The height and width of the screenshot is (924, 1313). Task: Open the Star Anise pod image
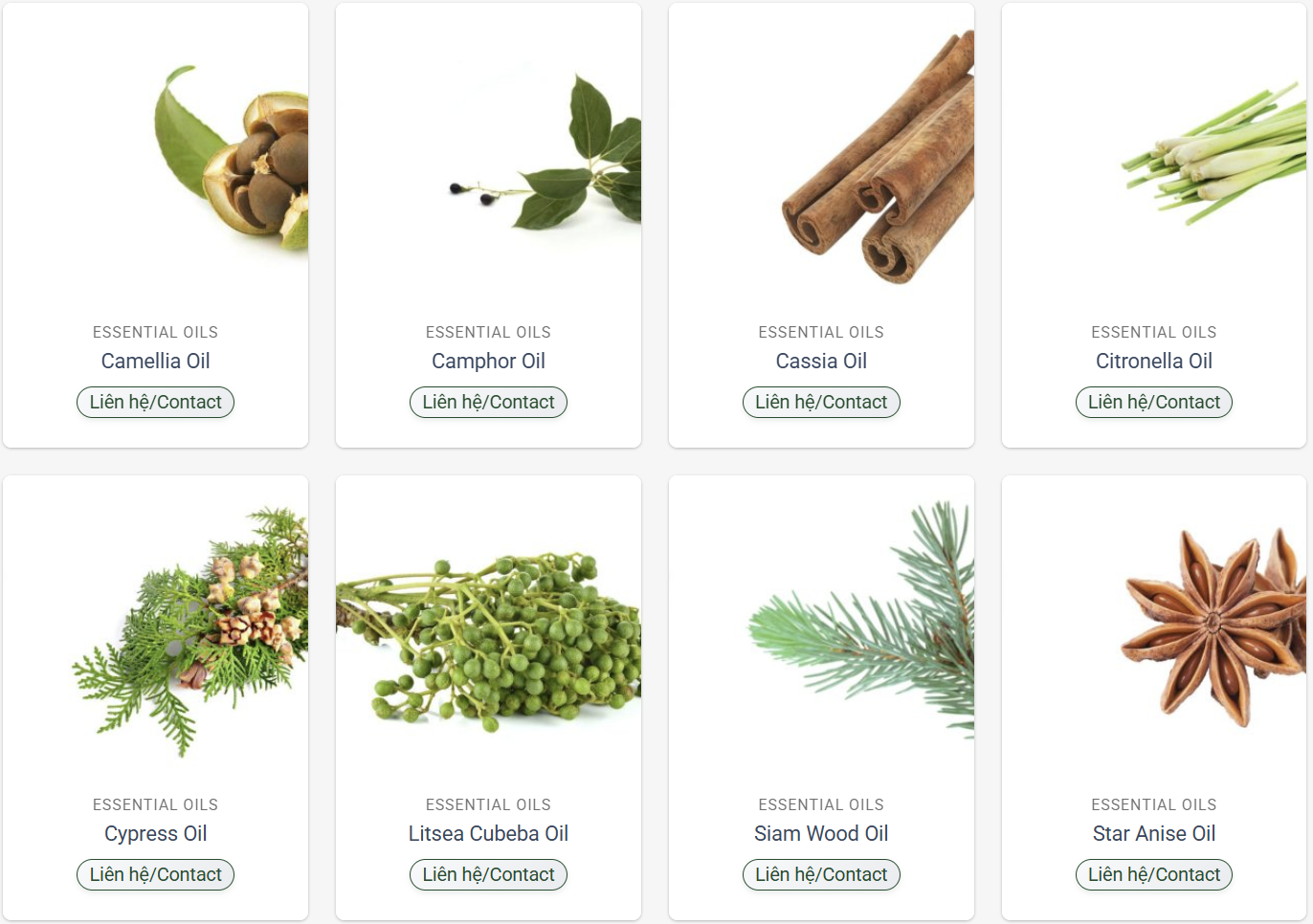pos(1154,628)
